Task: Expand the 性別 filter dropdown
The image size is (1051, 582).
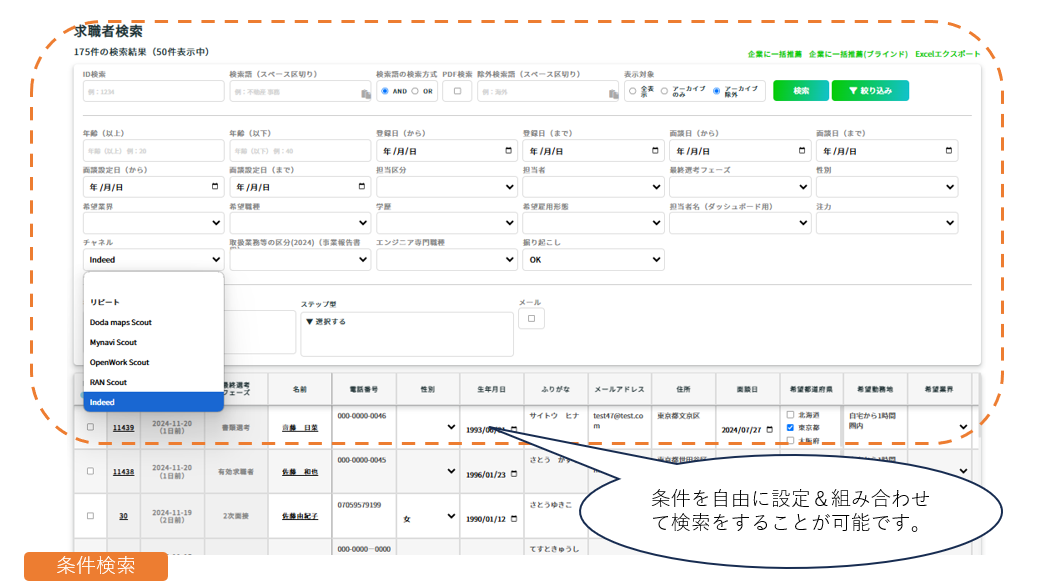Action: point(886,187)
